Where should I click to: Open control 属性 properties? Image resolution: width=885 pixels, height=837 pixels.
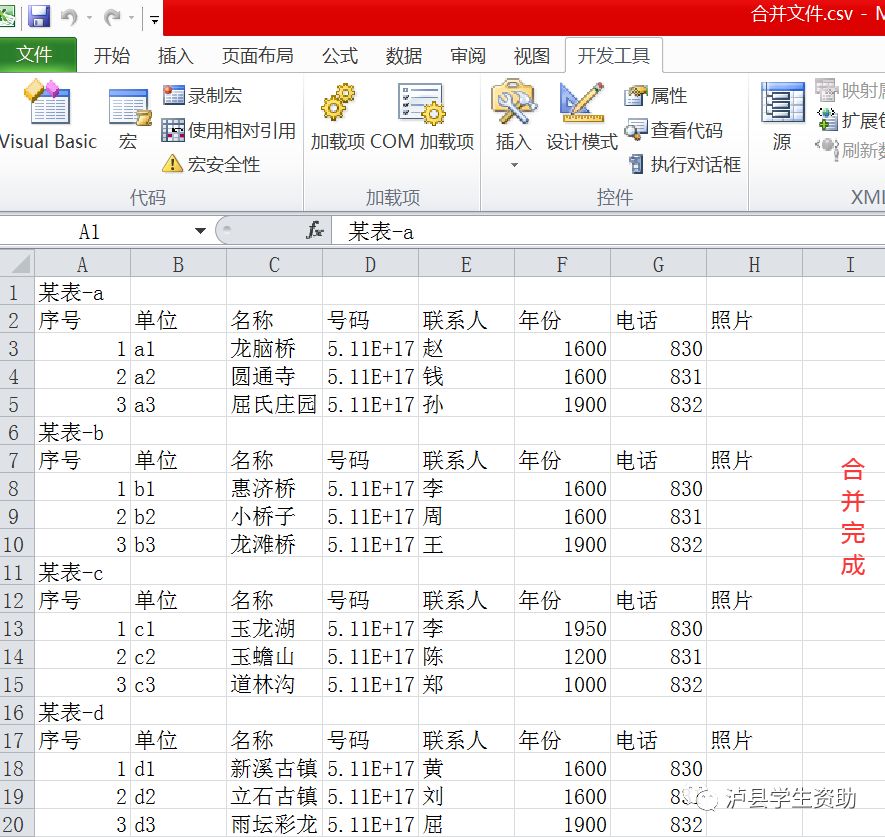tap(656, 95)
